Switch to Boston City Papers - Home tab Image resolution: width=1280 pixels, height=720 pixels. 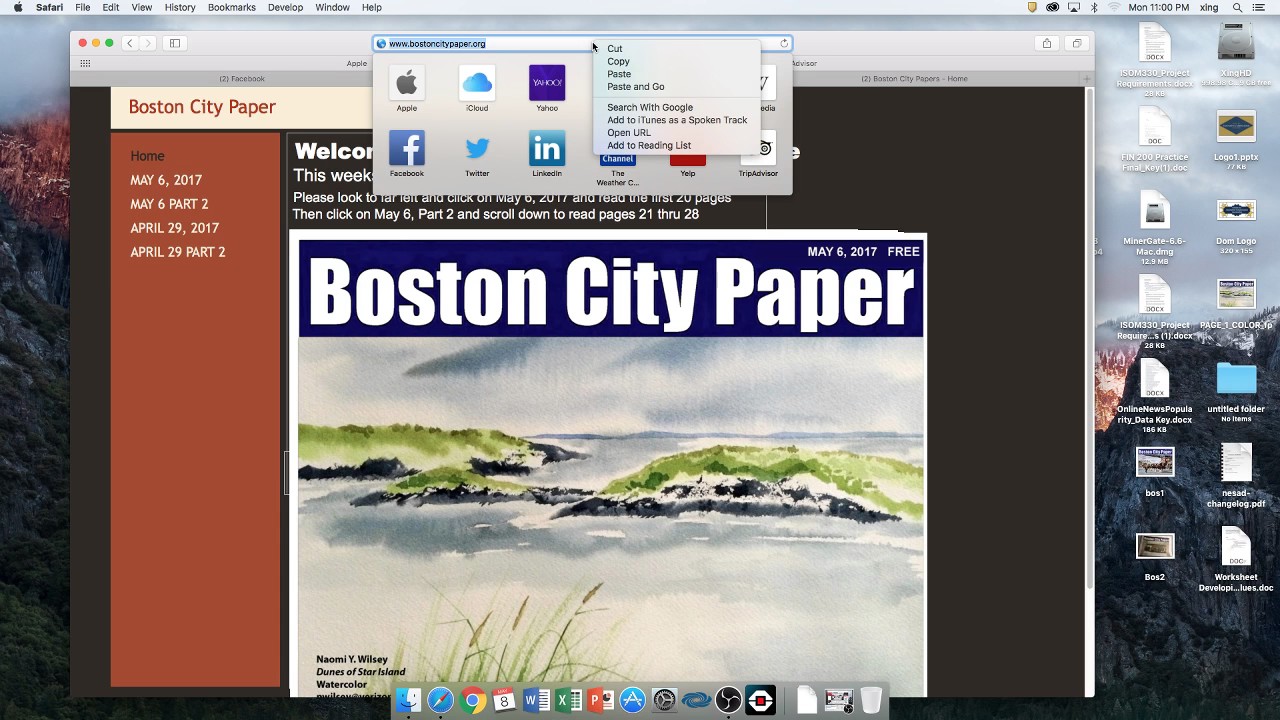click(914, 78)
